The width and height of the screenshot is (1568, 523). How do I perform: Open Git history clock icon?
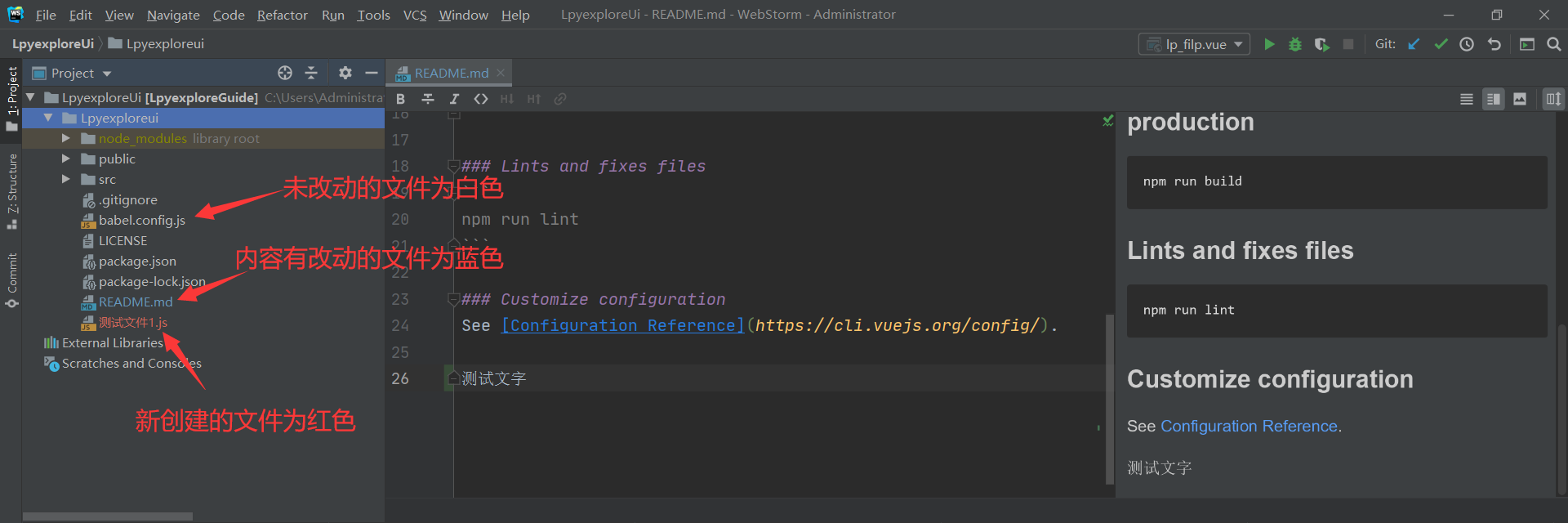tap(1467, 44)
